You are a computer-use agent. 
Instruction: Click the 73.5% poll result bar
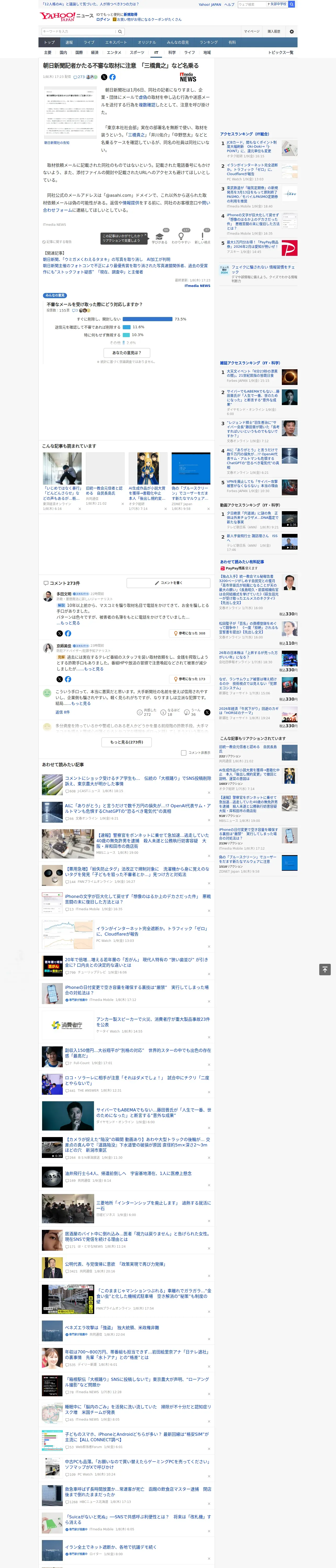pos(148,319)
